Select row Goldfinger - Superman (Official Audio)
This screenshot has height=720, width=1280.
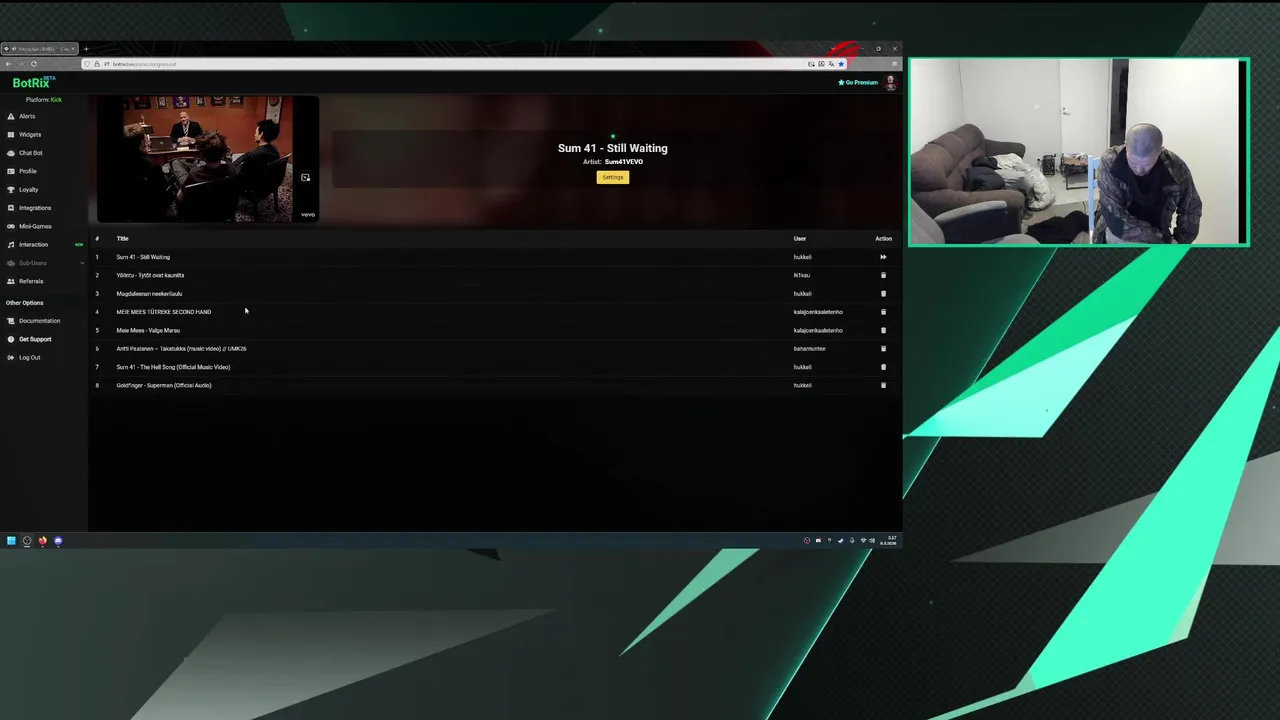[x=495, y=385]
